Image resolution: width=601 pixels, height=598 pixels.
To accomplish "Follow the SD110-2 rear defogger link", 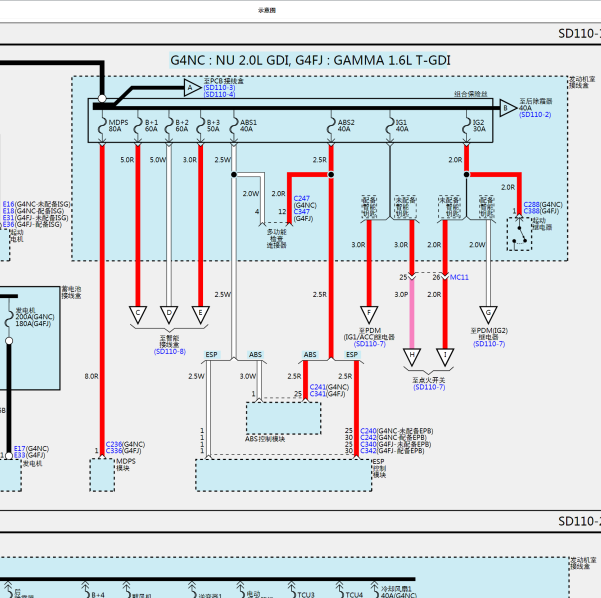I will point(535,115).
